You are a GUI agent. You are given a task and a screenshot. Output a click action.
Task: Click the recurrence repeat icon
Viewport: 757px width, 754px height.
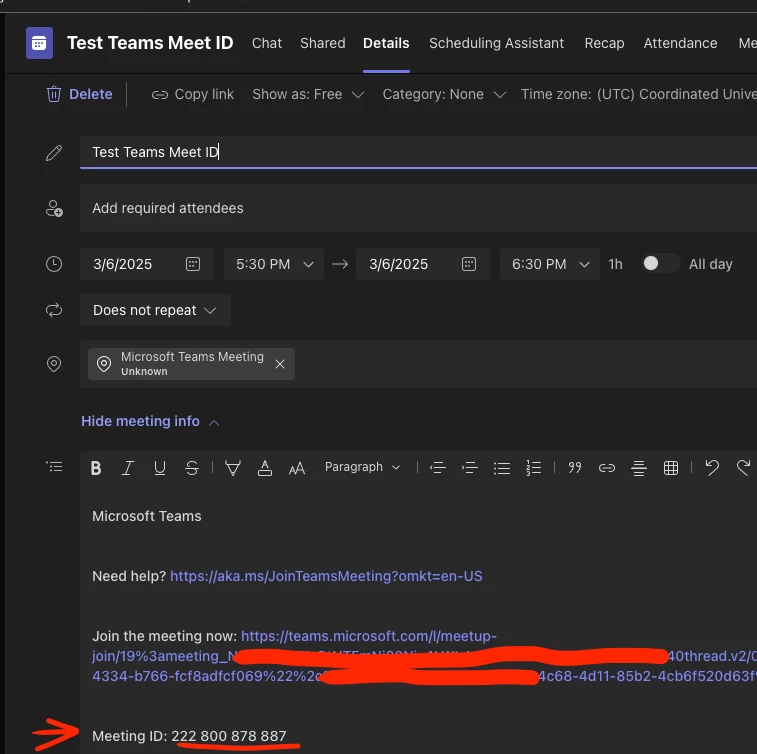tap(54, 310)
